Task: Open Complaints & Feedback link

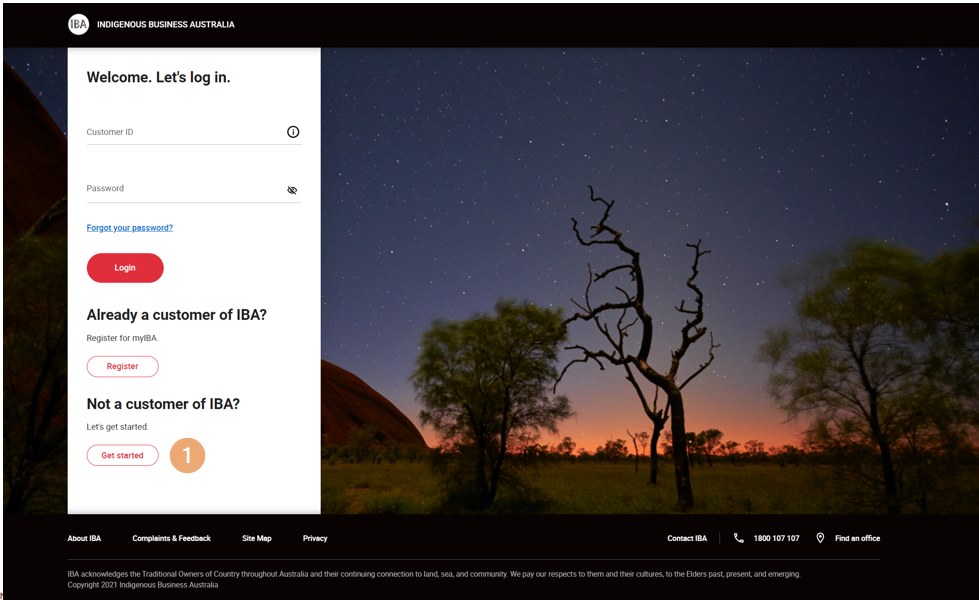Action: pos(171,538)
